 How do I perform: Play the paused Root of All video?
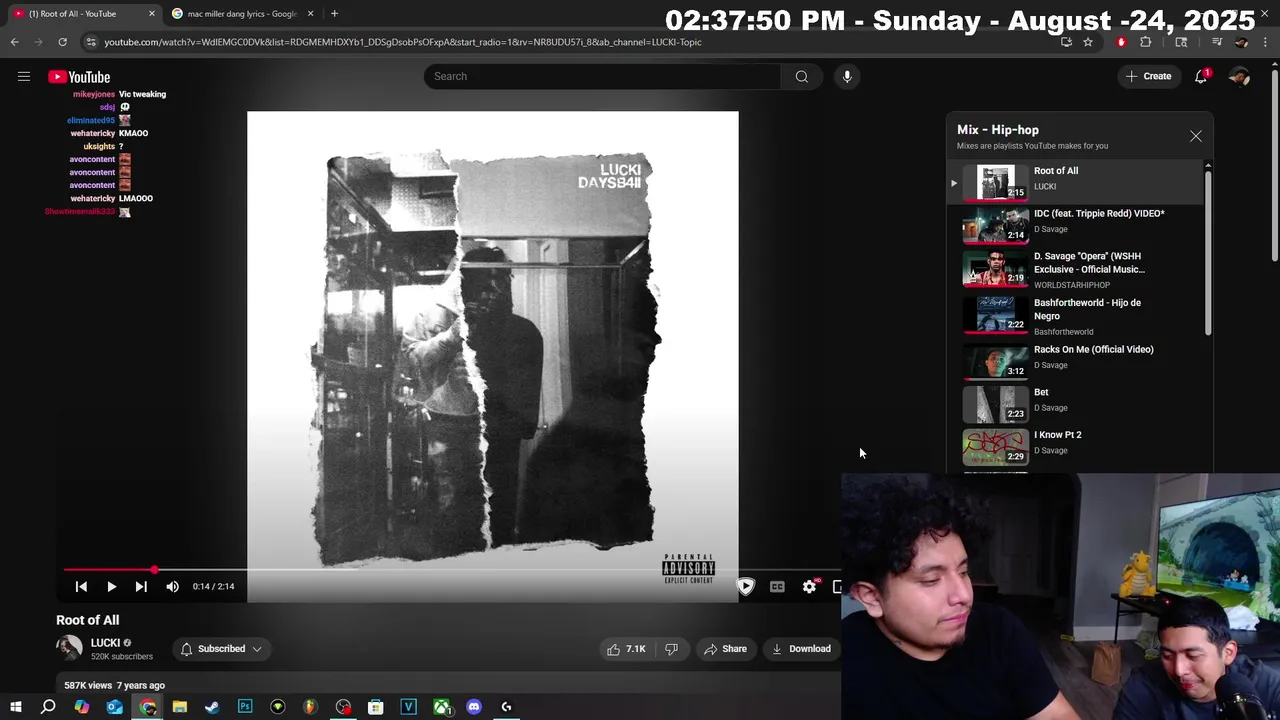(x=111, y=587)
